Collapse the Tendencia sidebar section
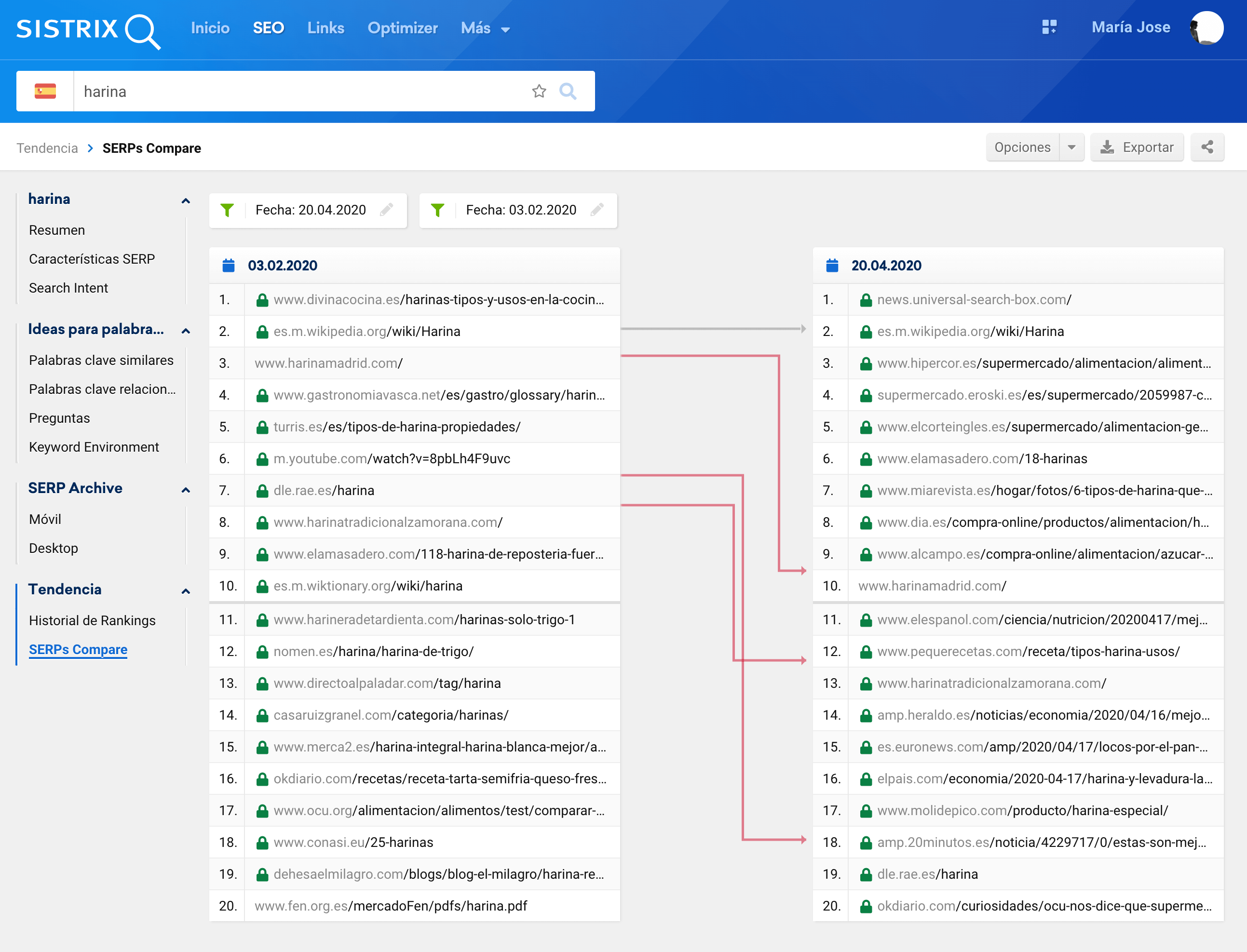1247x952 pixels. pyautogui.click(x=185, y=591)
